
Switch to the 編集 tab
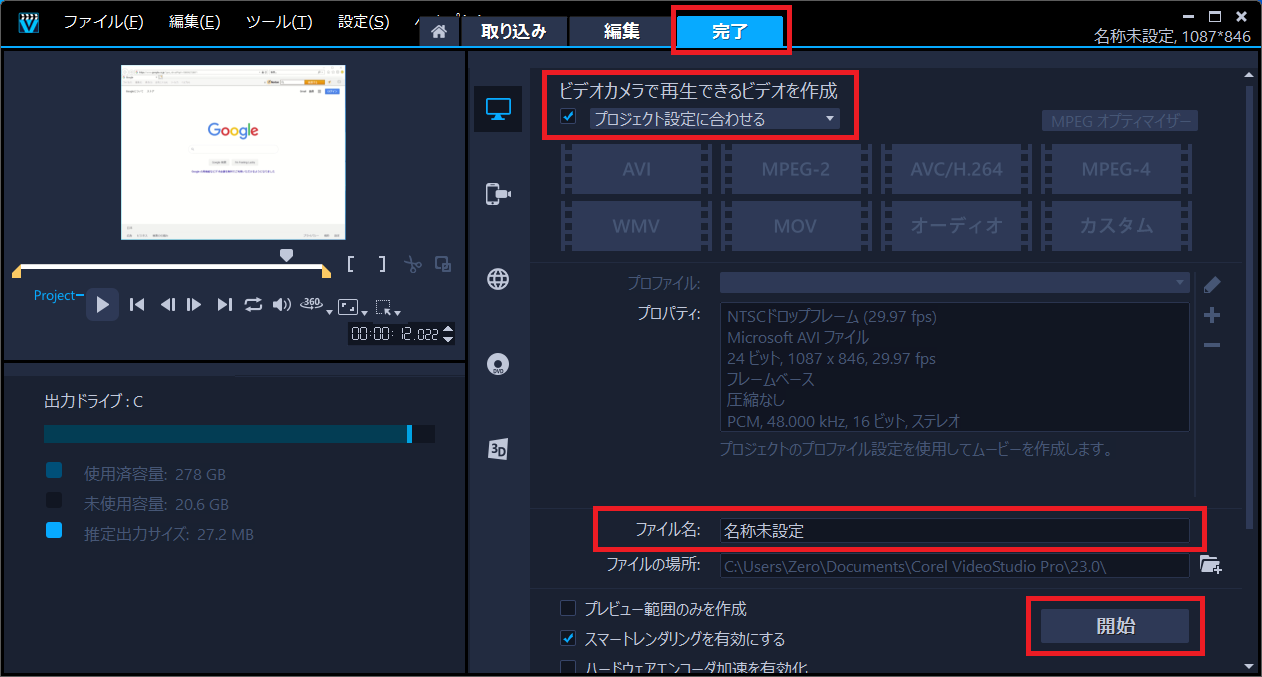point(621,31)
